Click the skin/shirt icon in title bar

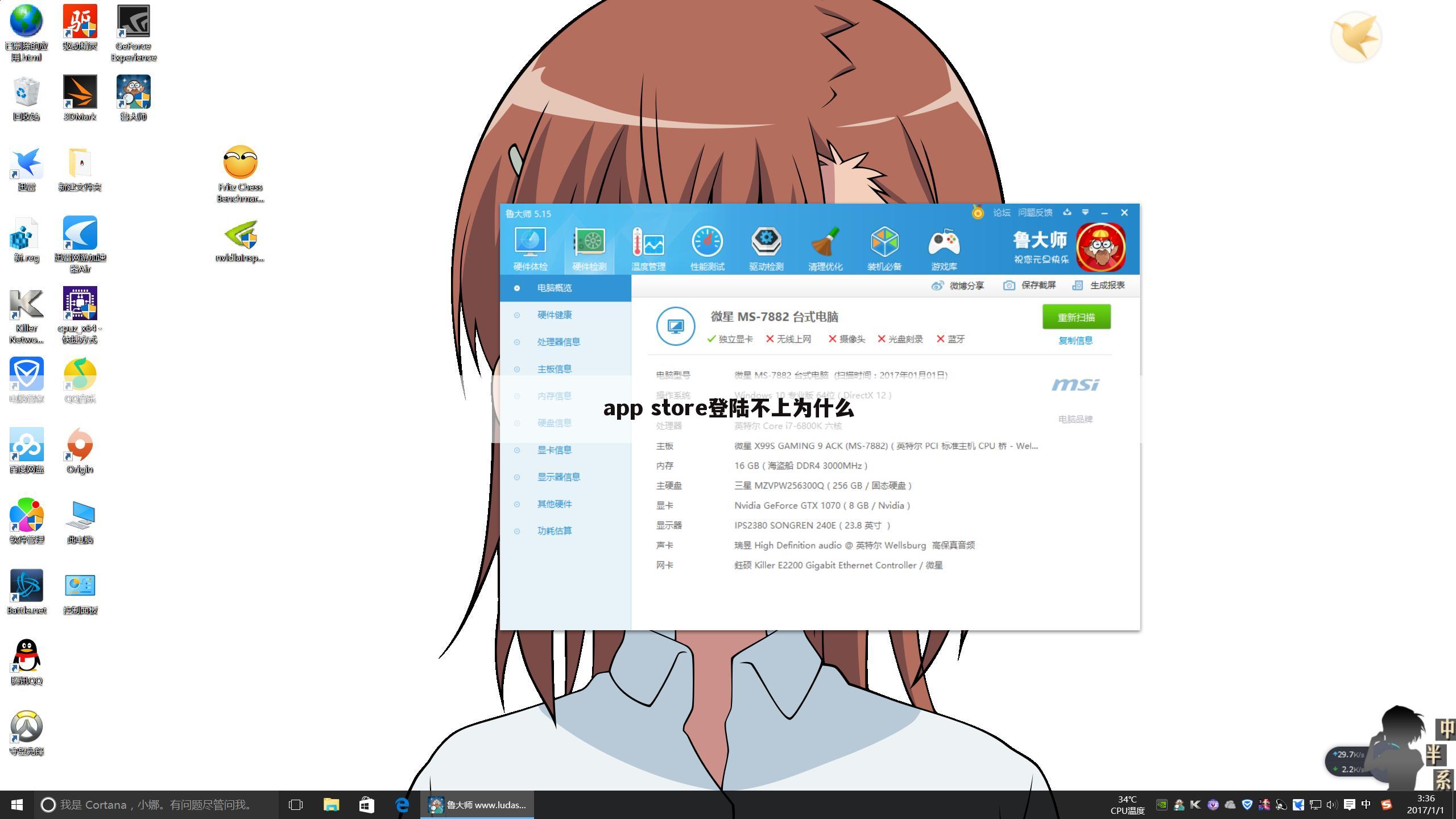coord(1067,212)
